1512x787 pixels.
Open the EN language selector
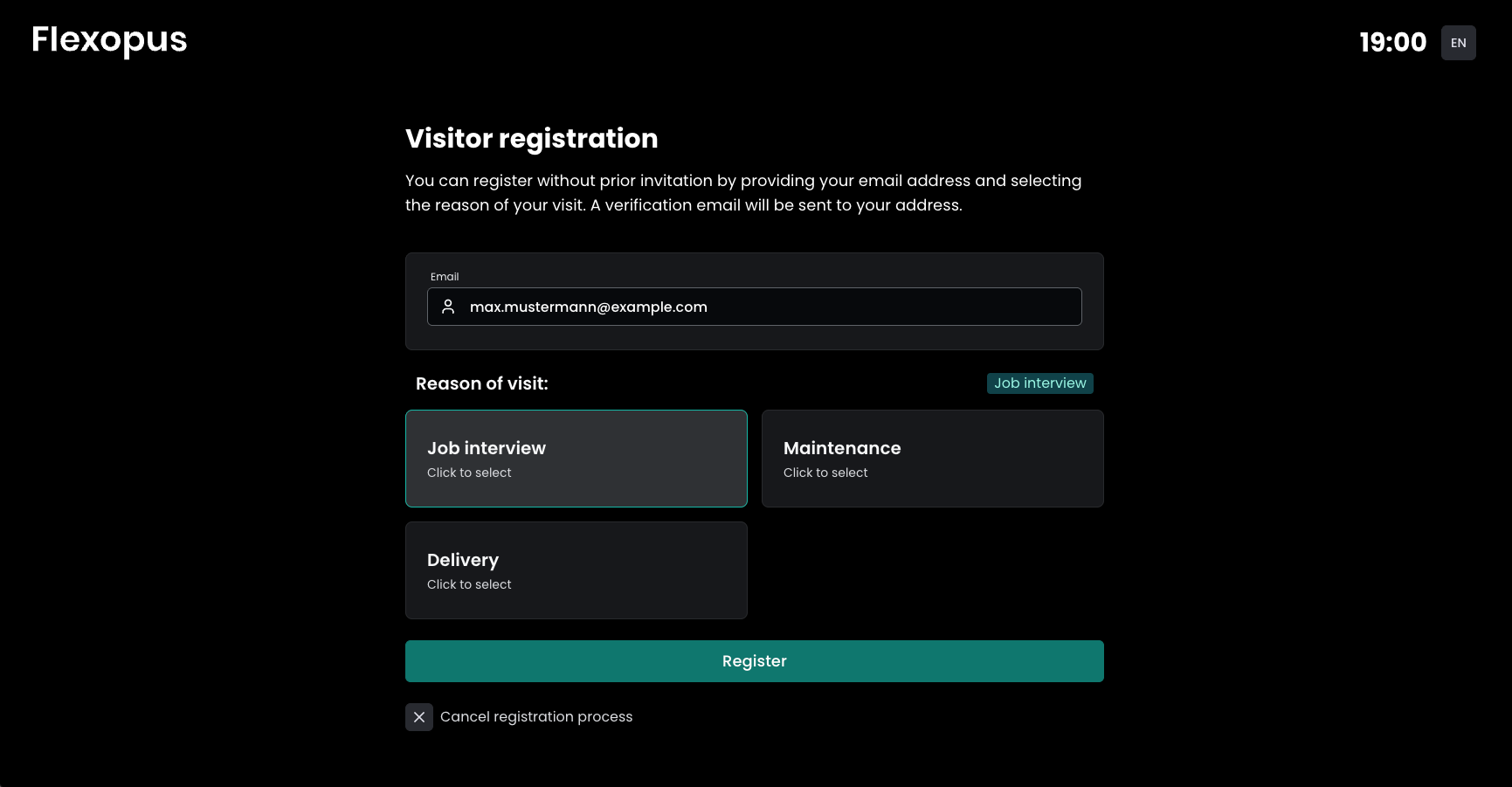point(1458,43)
